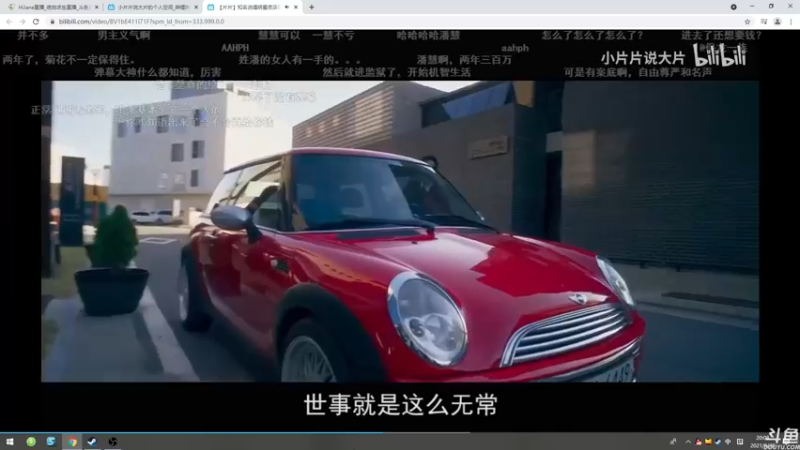Click the danmaku 潘慧啊, 两年三百万
Image resolution: width=800 pixels, height=450 pixels.
(464, 60)
